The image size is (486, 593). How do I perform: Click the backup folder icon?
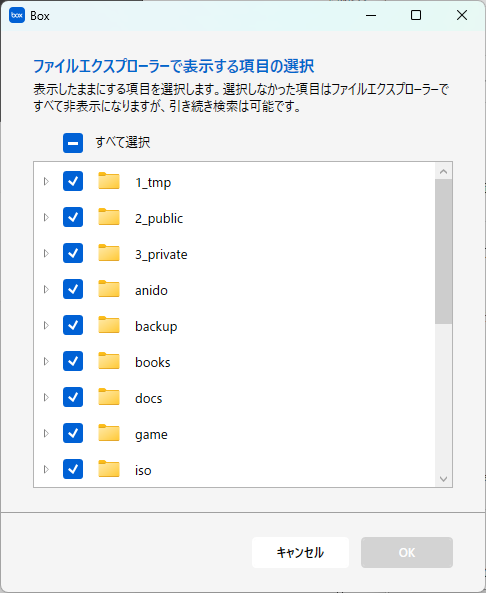[x=109, y=325]
